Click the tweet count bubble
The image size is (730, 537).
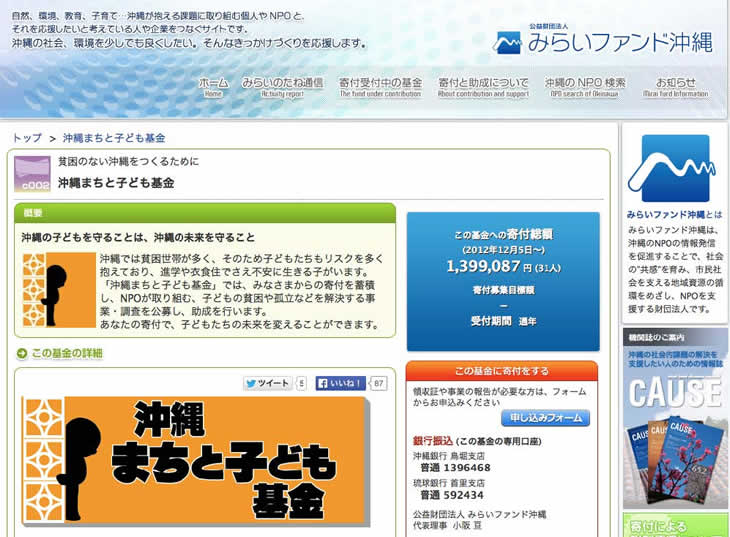pyautogui.click(x=301, y=383)
